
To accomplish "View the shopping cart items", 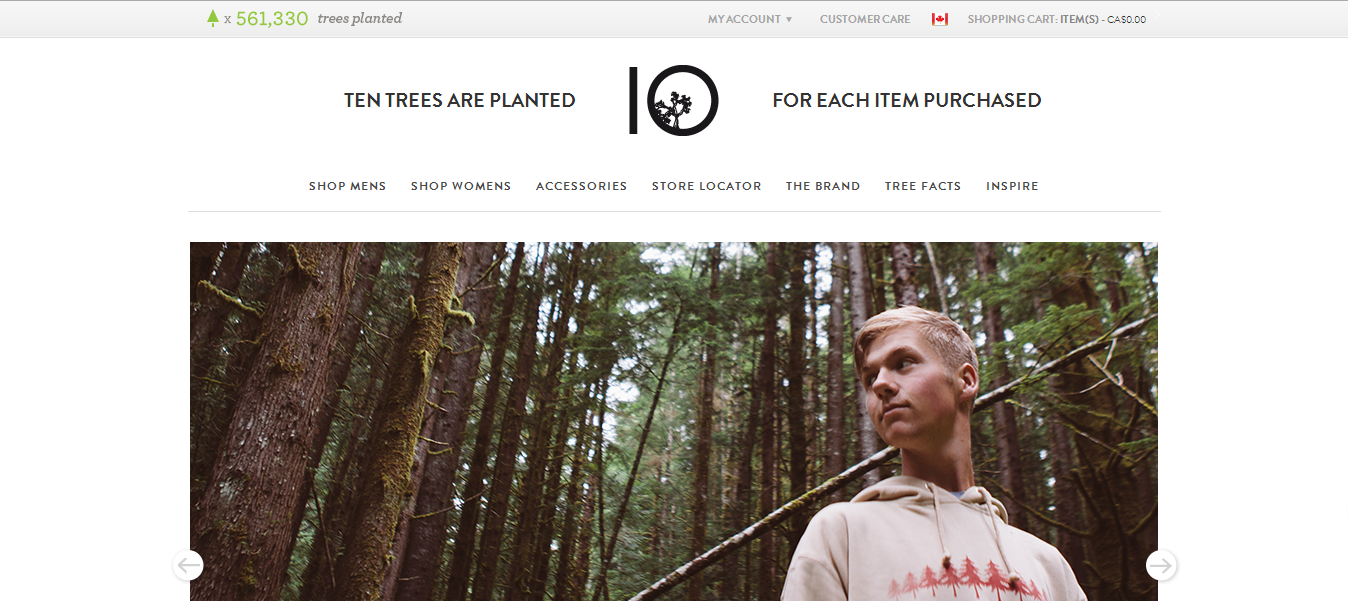I will coord(1057,19).
